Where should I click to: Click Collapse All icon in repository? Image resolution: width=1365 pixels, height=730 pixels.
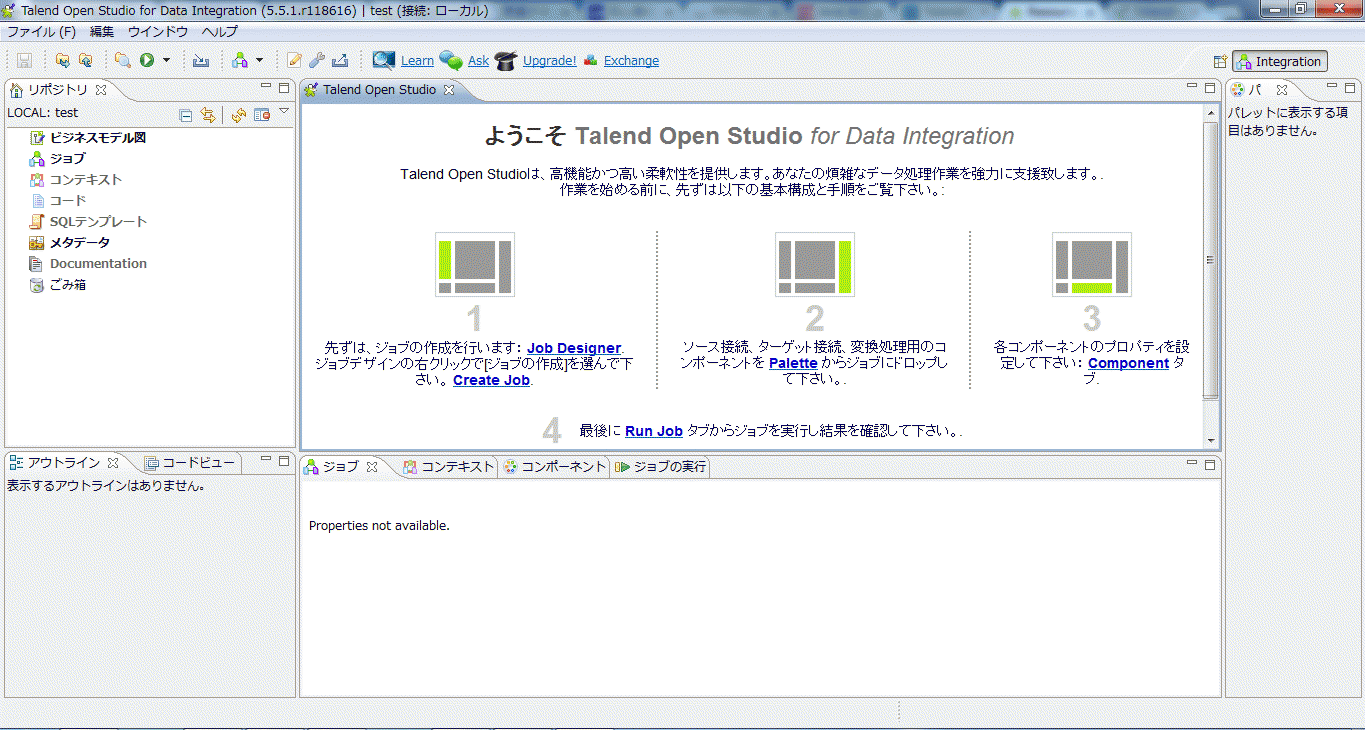pyautogui.click(x=186, y=115)
